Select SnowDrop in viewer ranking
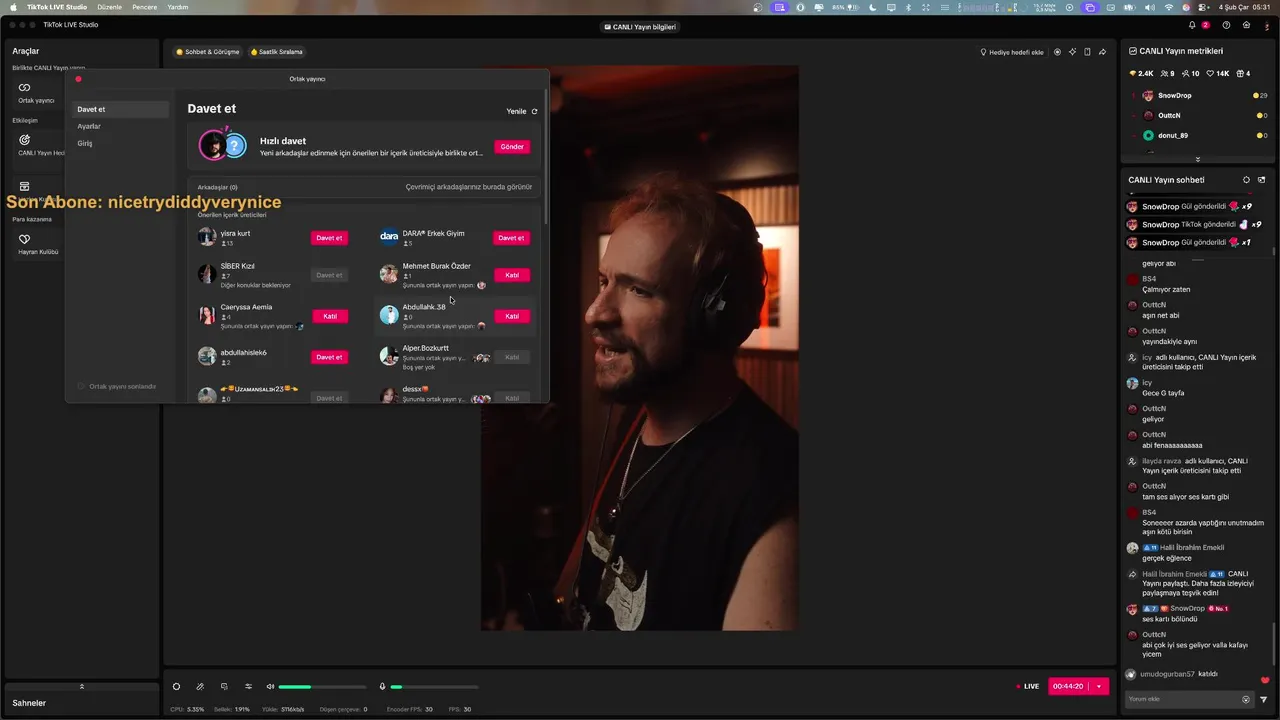 [x=1200, y=95]
